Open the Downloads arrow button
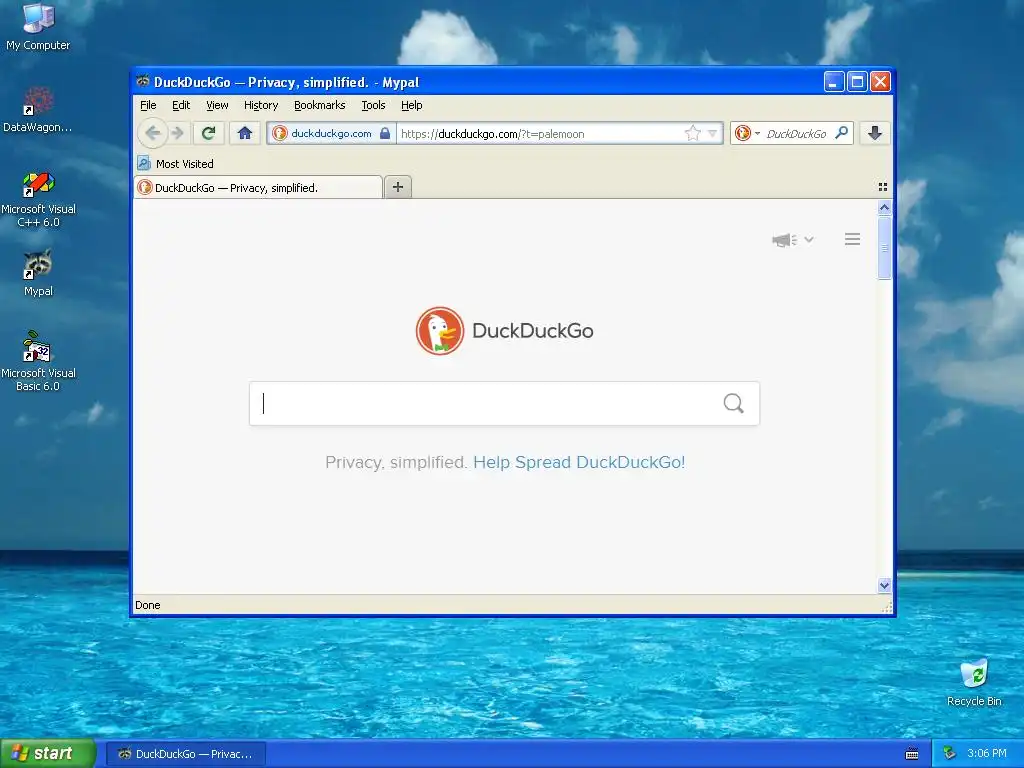This screenshot has width=1024, height=768. [x=875, y=133]
